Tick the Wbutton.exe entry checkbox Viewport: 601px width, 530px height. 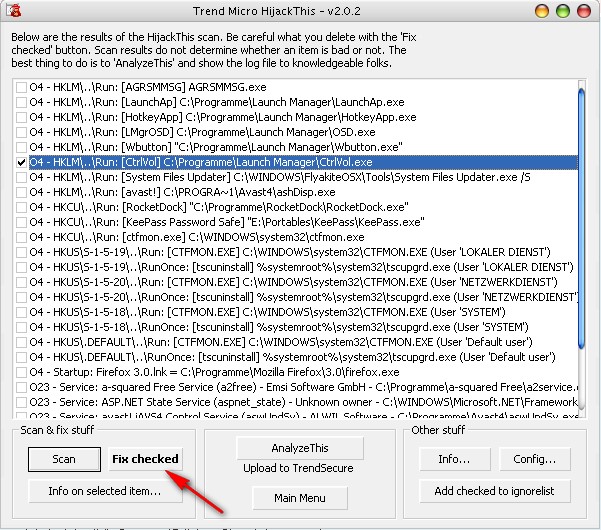[21, 147]
